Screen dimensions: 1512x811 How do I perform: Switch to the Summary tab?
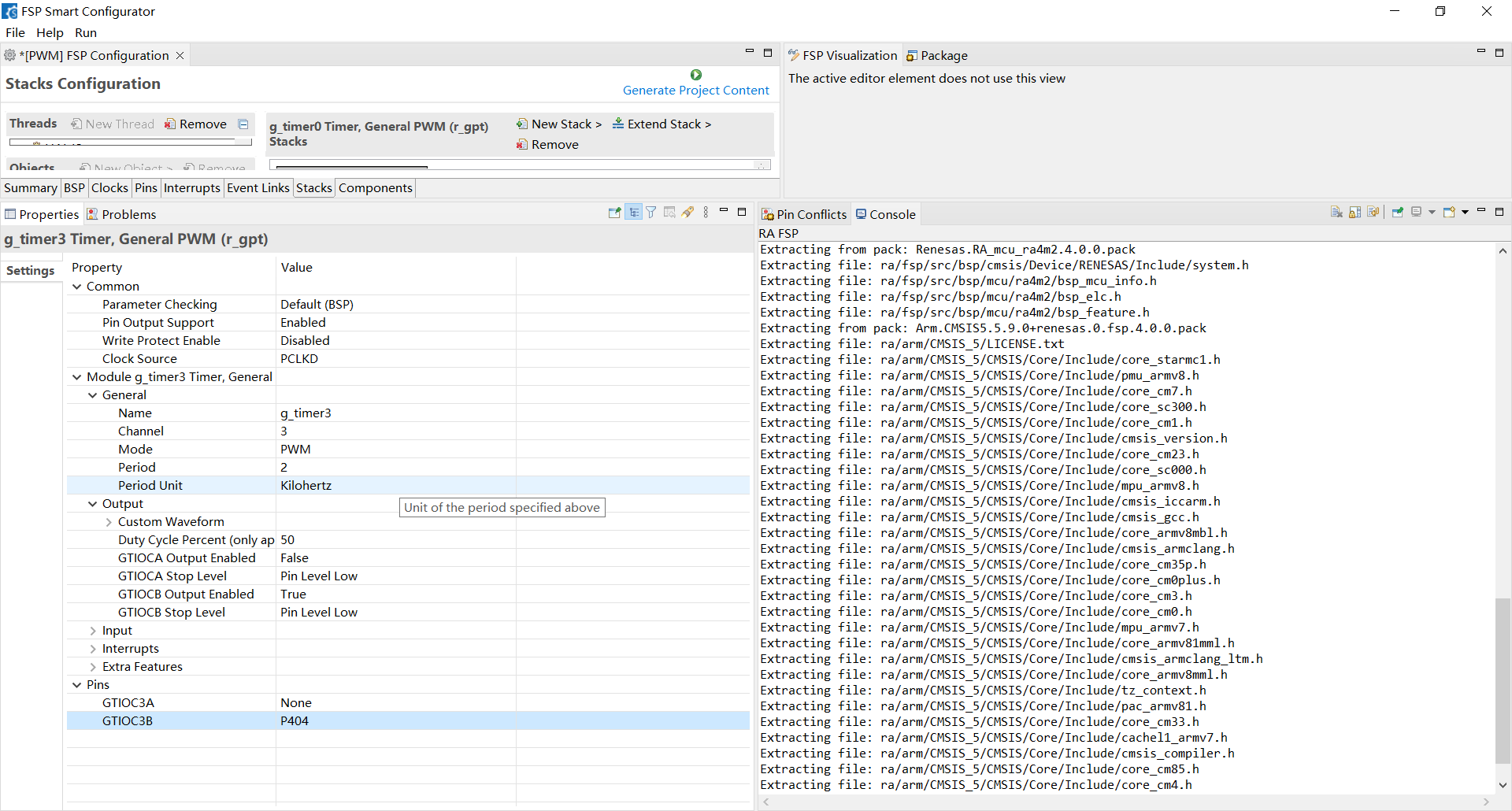pos(31,187)
